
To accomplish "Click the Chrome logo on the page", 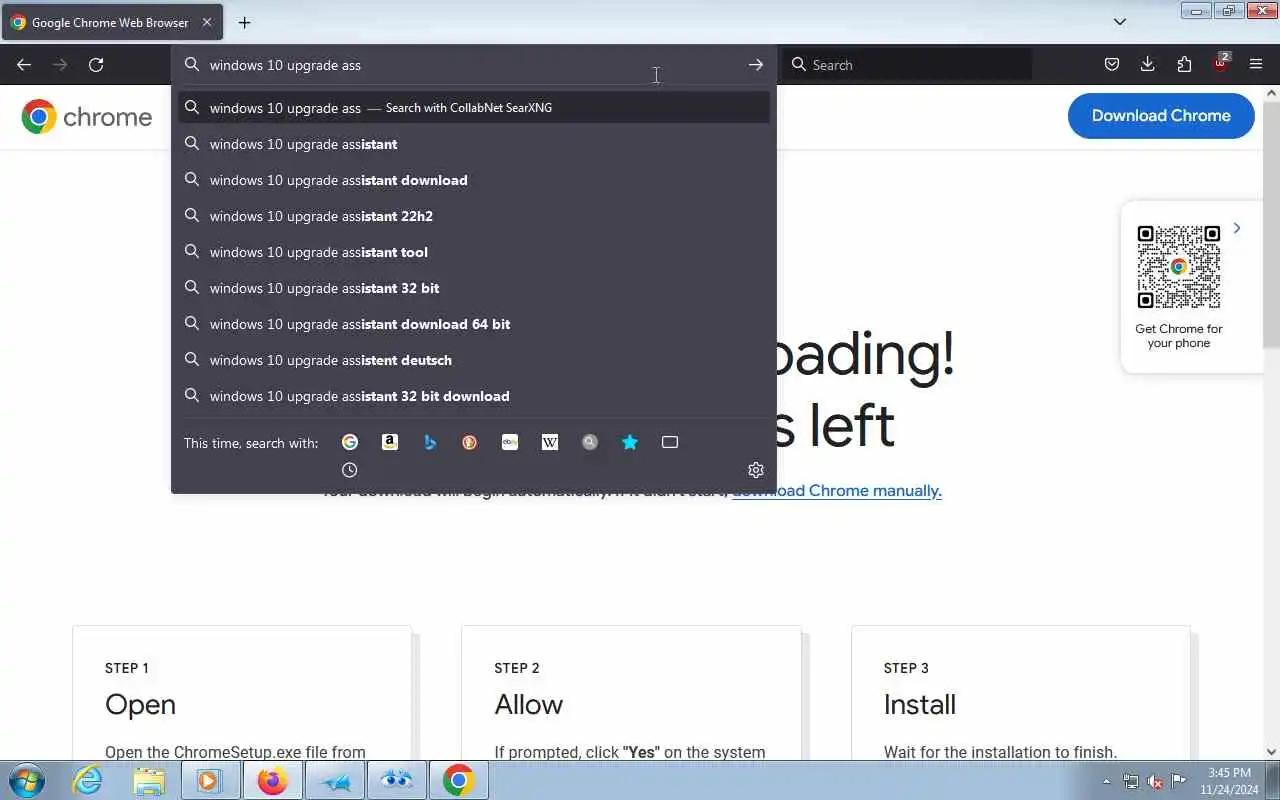I will click(x=87, y=117).
